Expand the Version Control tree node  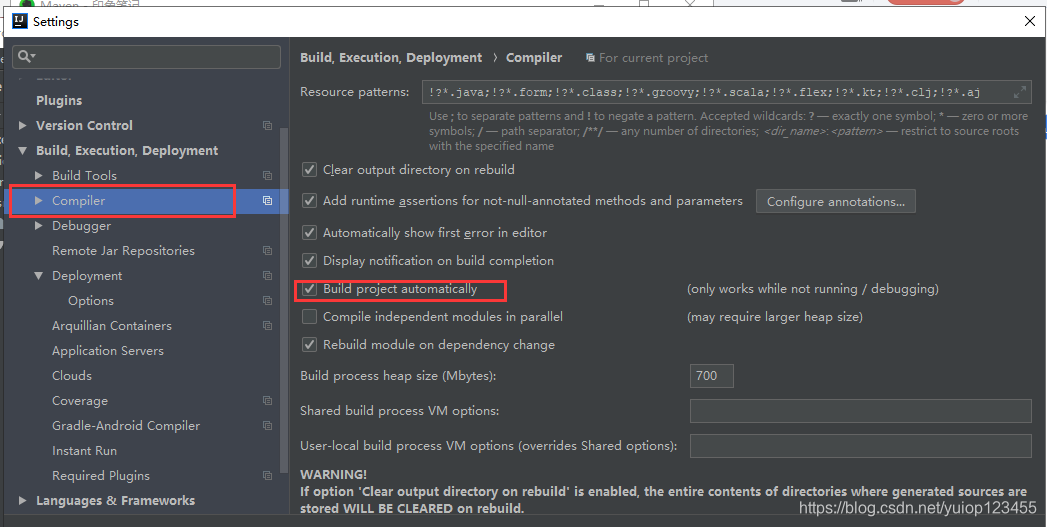pos(23,126)
